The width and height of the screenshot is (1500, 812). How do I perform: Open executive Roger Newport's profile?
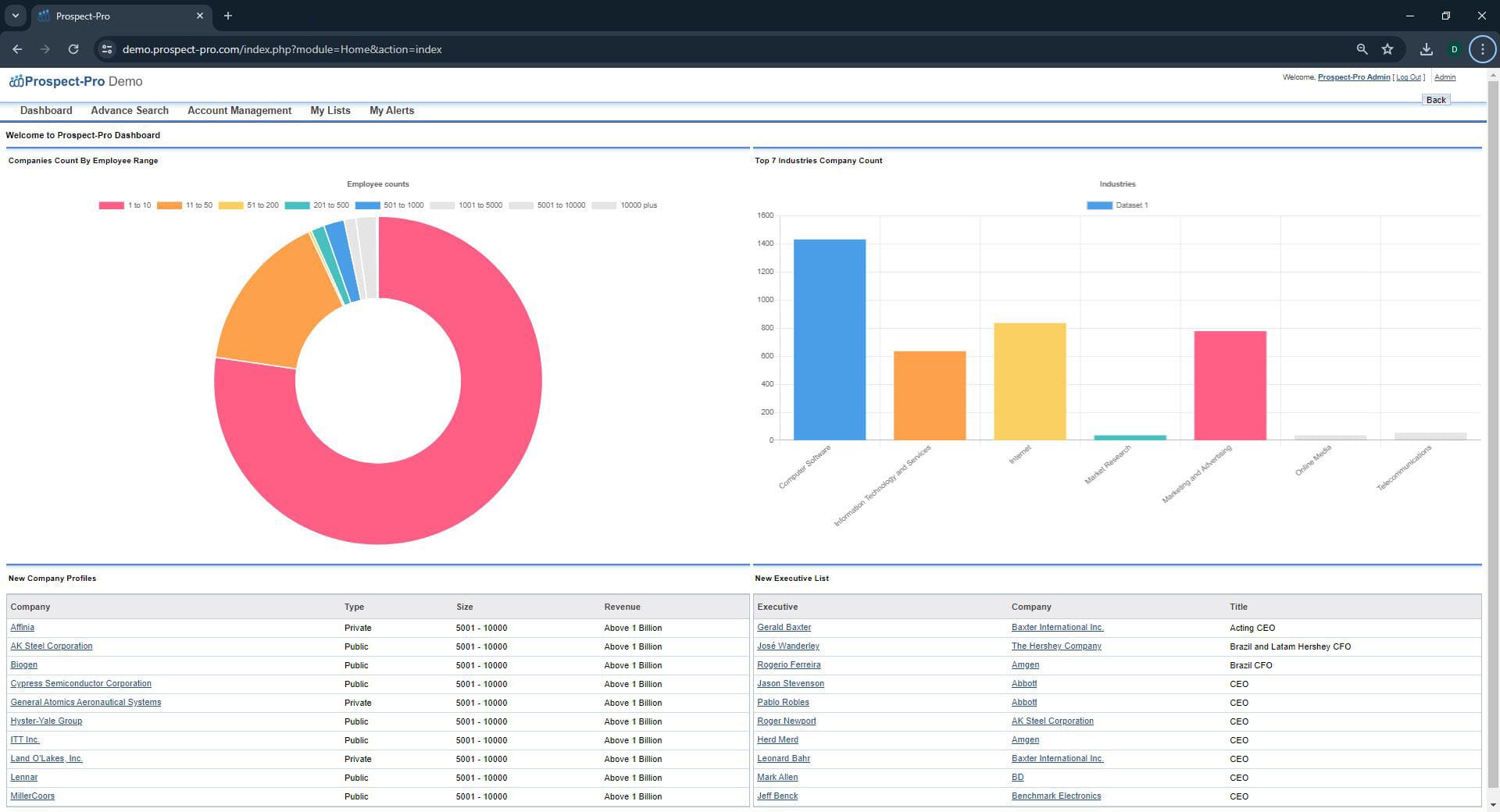click(x=786, y=721)
